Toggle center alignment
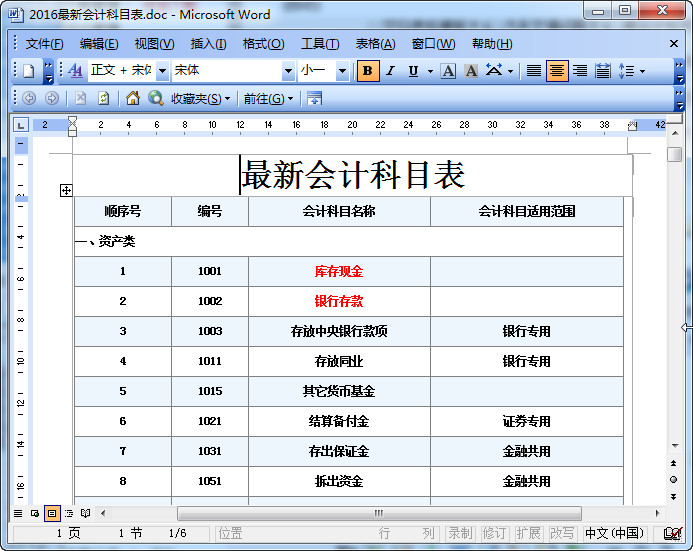 click(x=557, y=71)
